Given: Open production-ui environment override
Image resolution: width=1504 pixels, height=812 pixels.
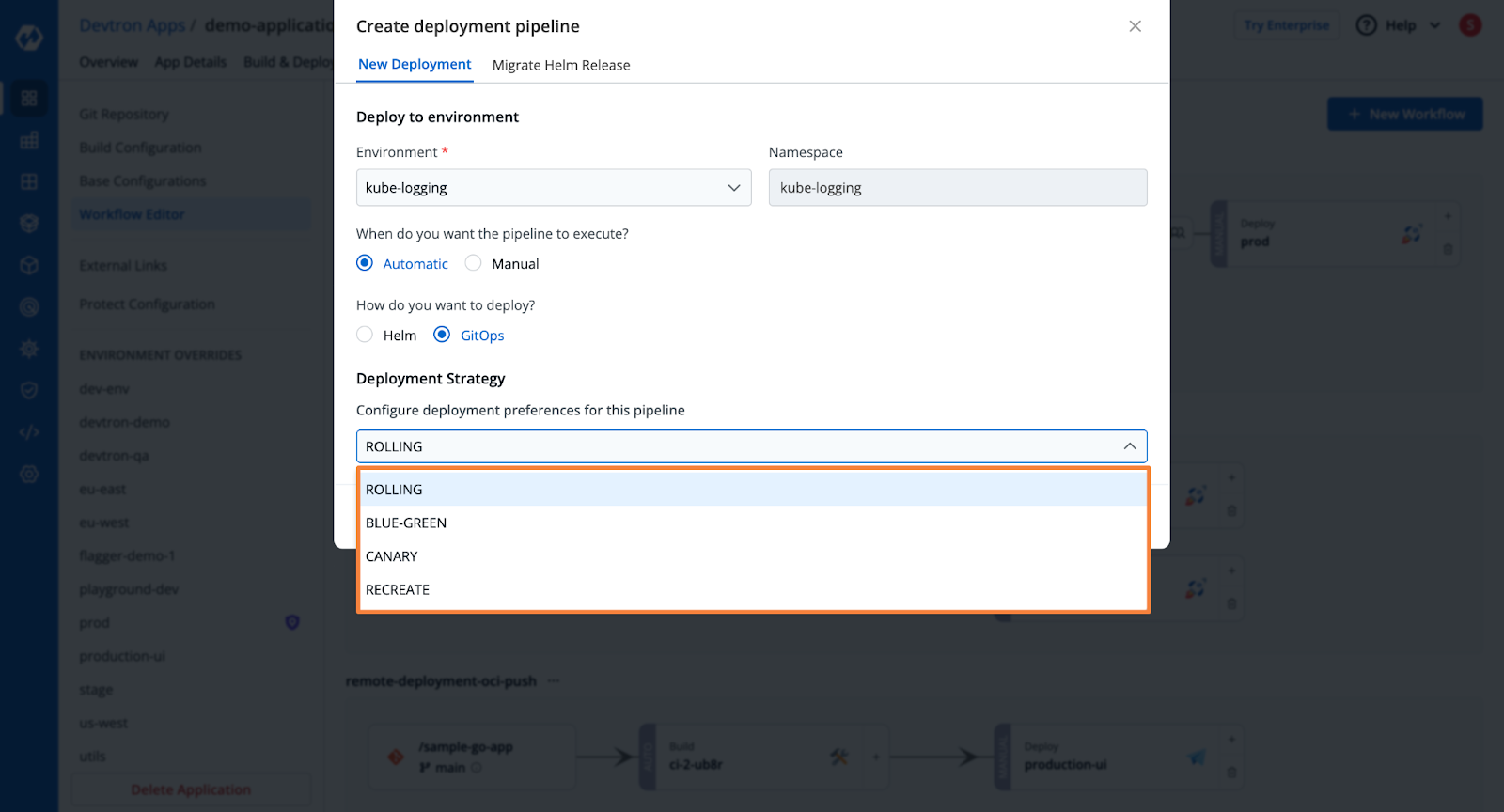Looking at the screenshot, I should click(x=122, y=656).
